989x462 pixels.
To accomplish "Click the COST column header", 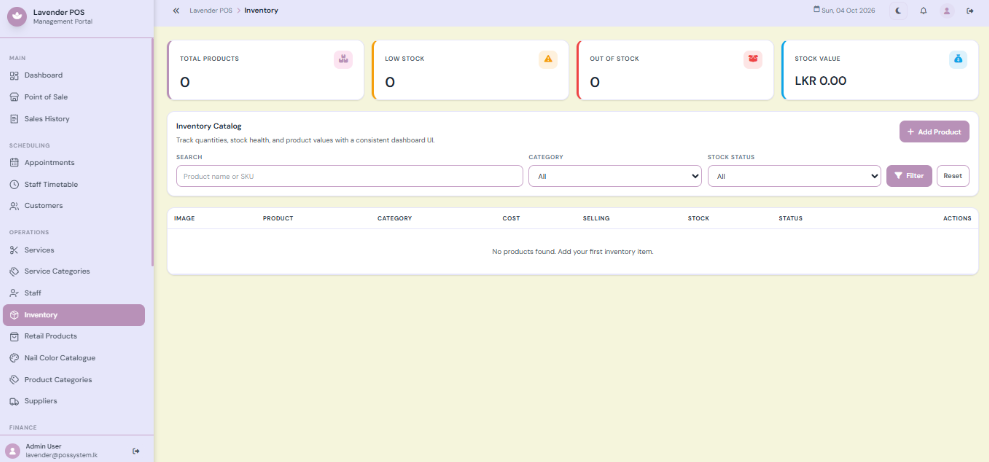I will click(512, 218).
